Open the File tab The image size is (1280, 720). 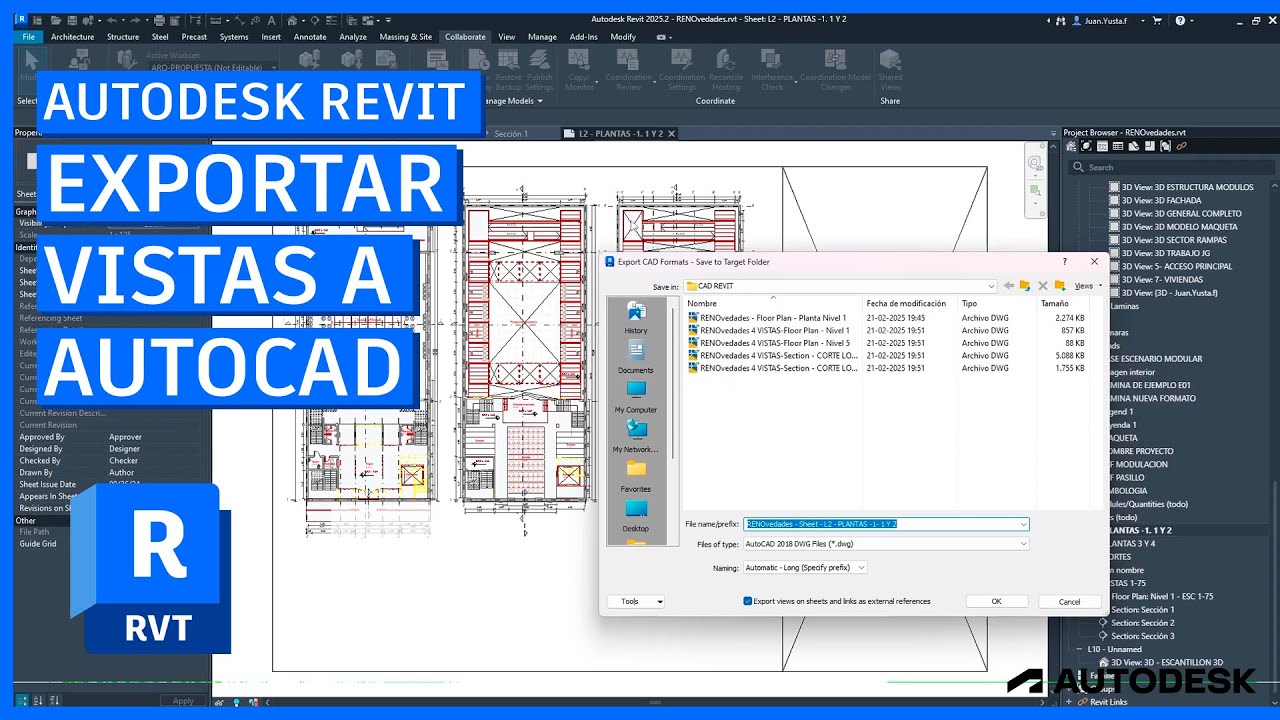(28, 37)
